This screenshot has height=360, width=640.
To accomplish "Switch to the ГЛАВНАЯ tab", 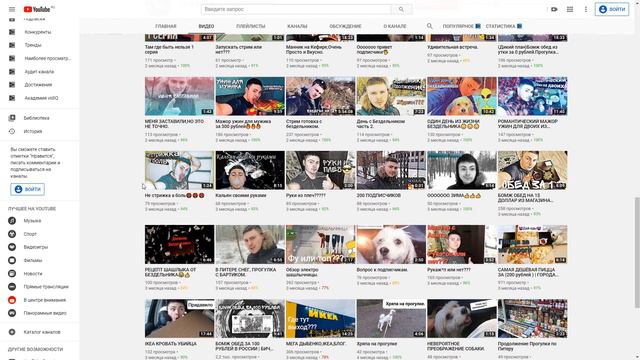I will [x=166, y=26].
